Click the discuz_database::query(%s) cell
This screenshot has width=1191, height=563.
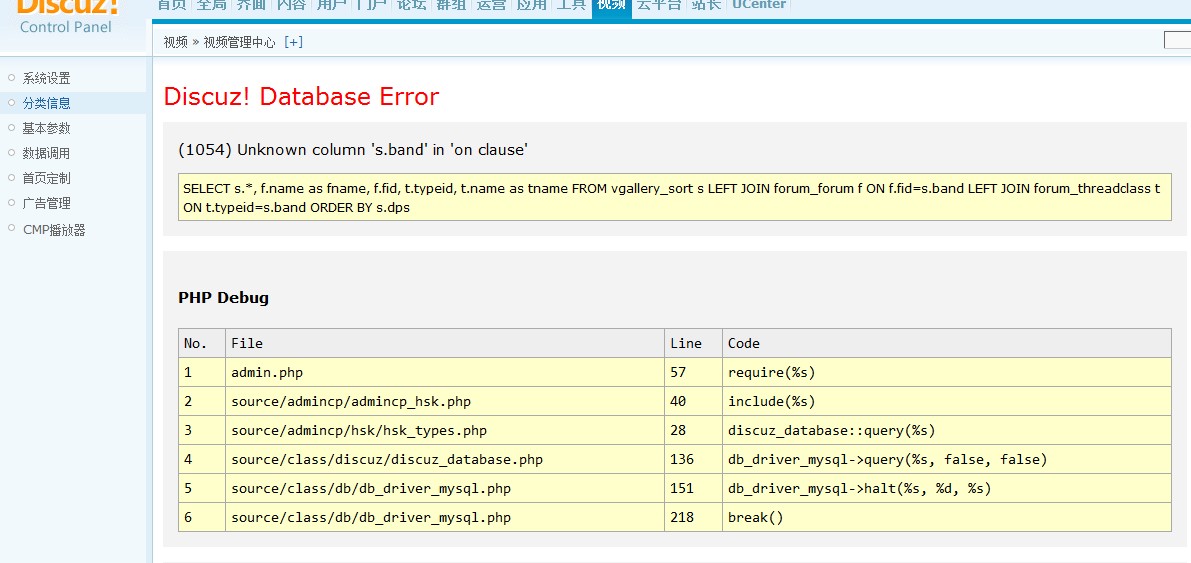click(x=946, y=430)
